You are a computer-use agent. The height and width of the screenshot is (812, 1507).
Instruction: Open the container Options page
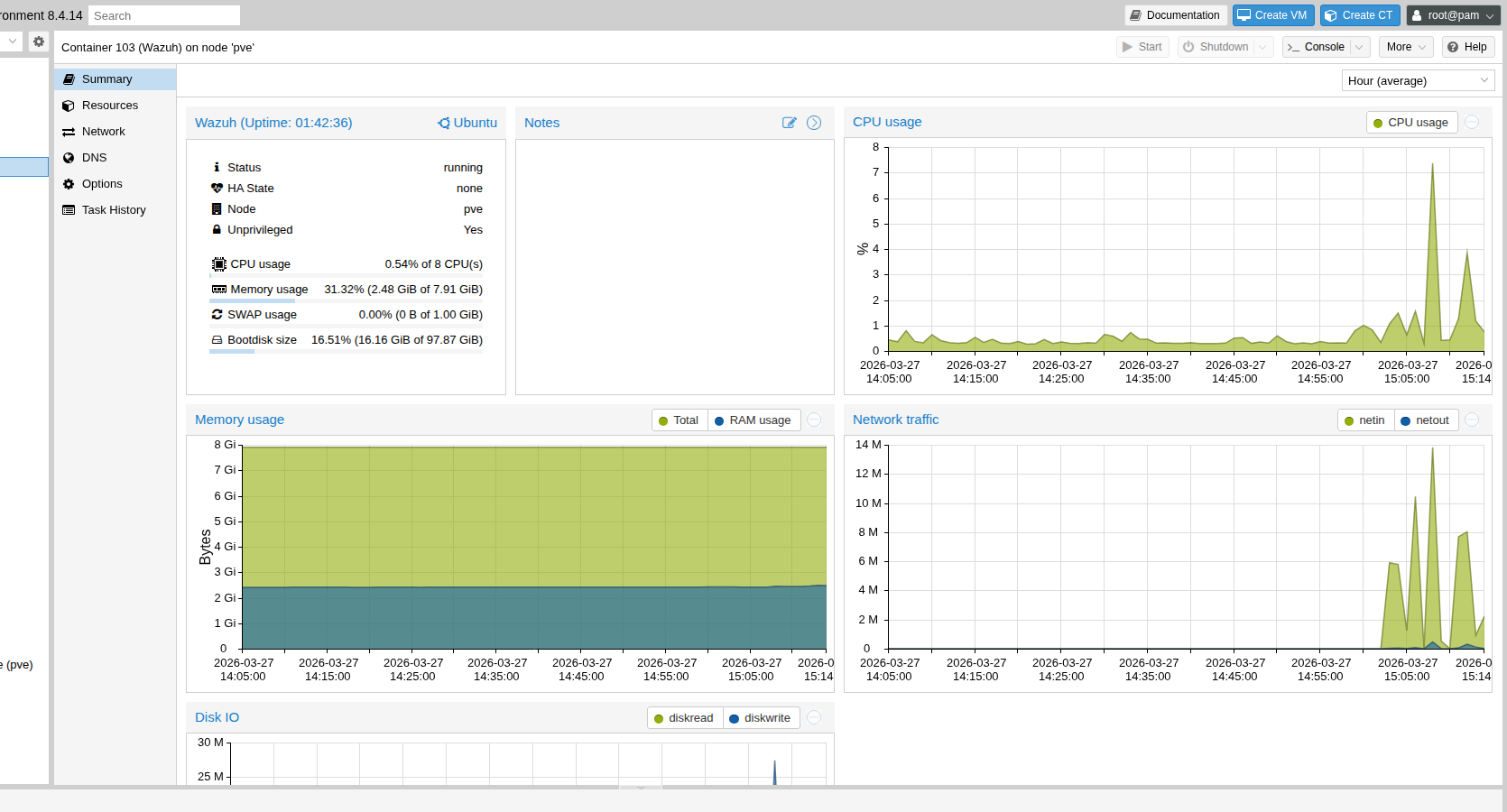click(x=115, y=184)
